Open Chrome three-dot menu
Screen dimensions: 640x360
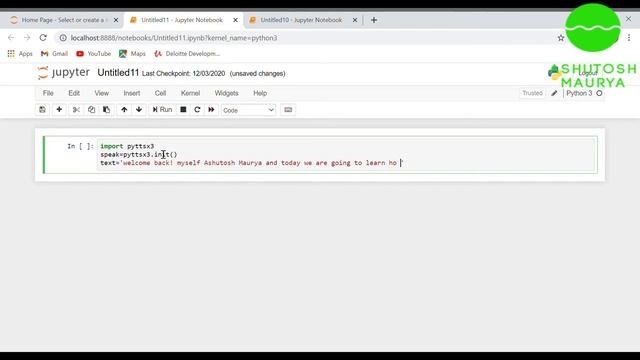(x=629, y=38)
